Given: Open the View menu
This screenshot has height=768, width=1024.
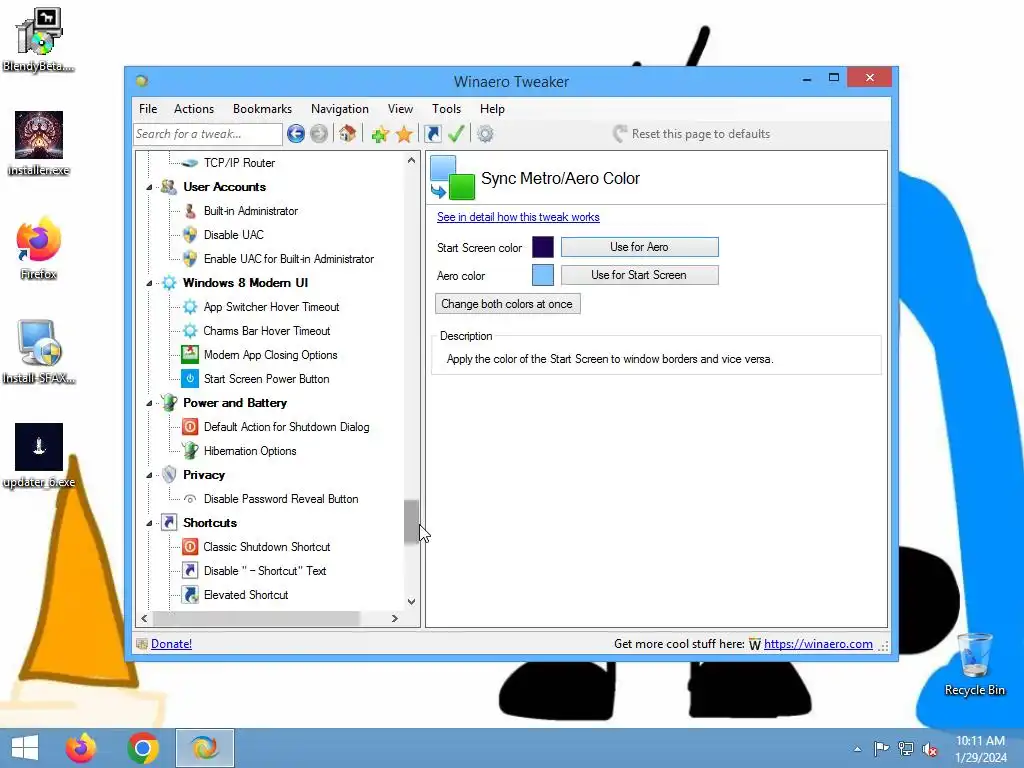Looking at the screenshot, I should (x=400, y=109).
